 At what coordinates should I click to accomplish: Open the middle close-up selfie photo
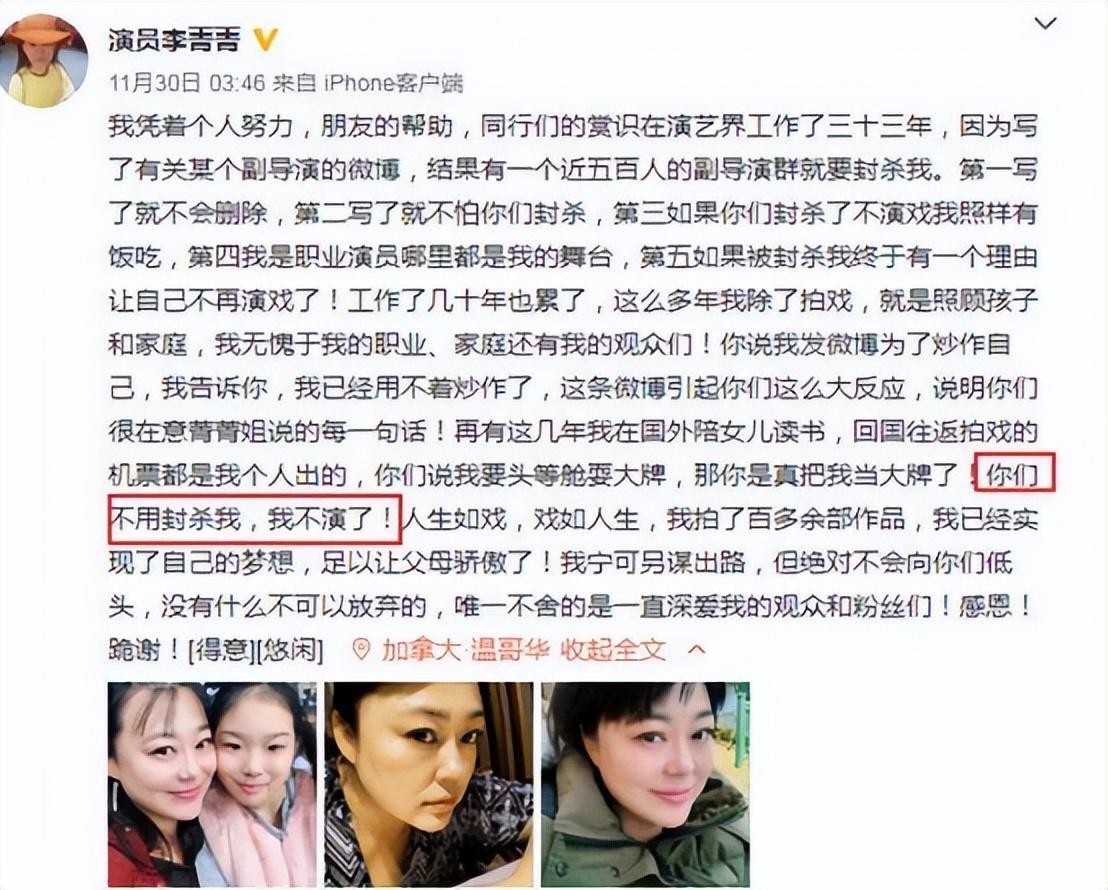tap(429, 785)
